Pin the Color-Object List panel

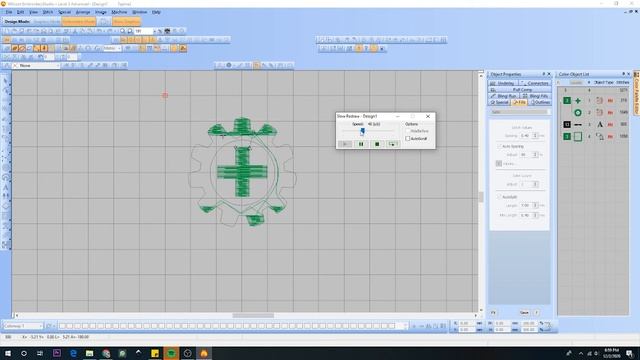click(x=623, y=74)
